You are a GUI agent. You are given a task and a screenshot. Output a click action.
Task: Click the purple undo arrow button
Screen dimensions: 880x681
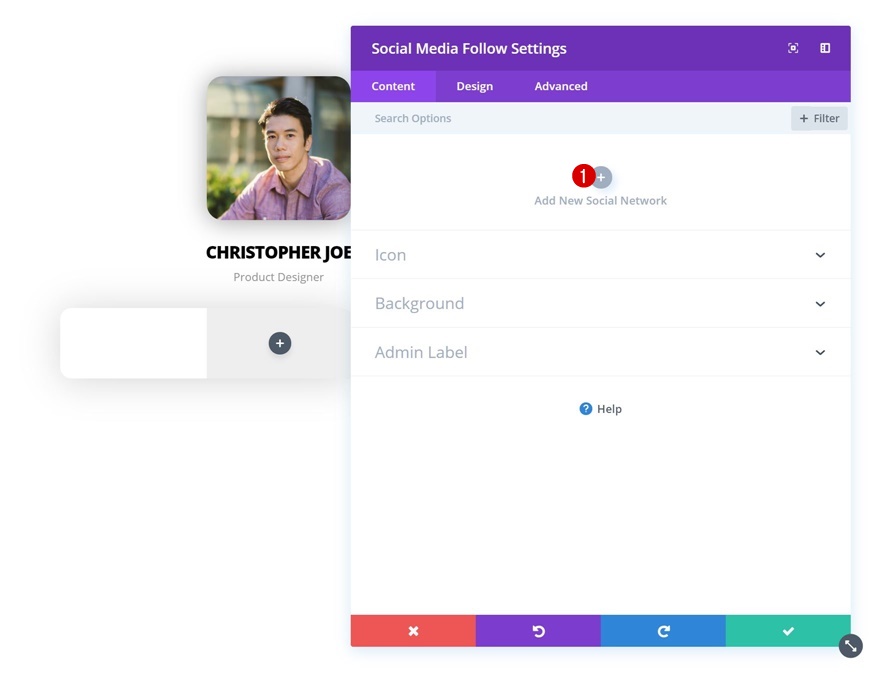pos(538,631)
